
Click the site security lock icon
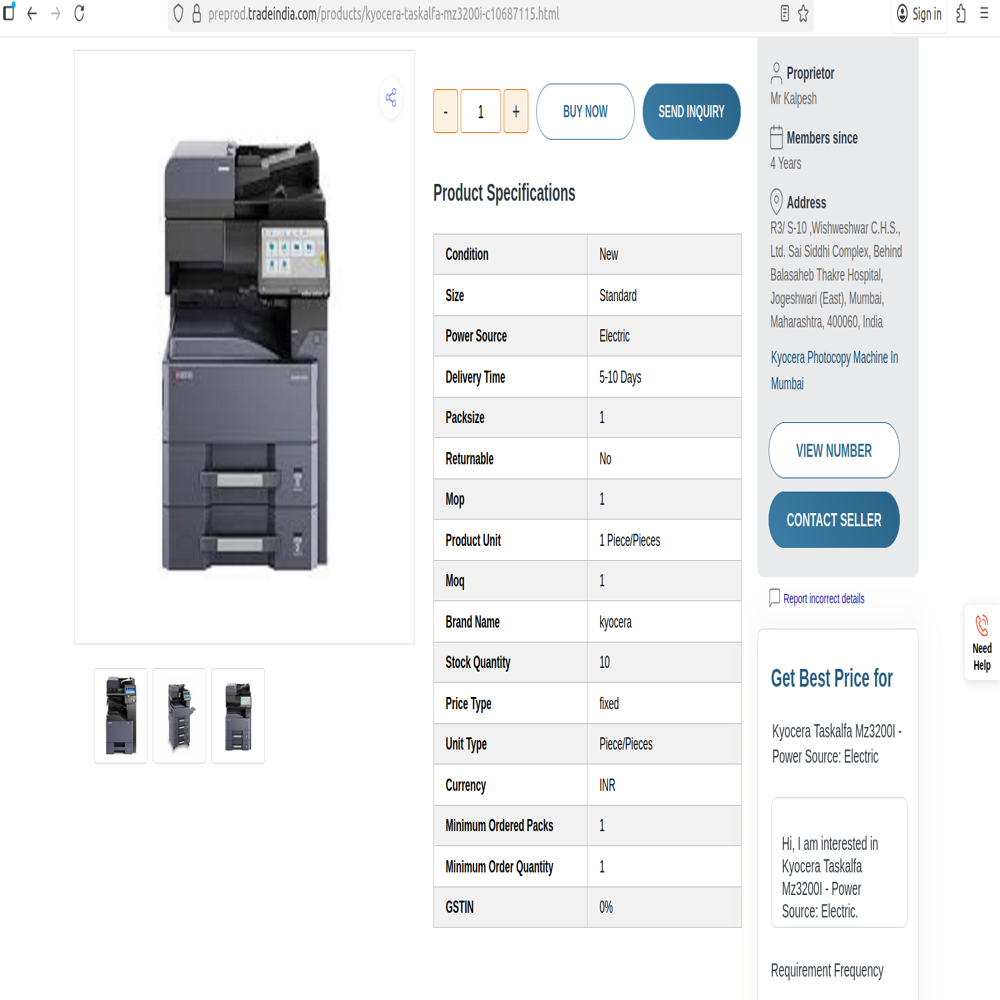(x=196, y=14)
